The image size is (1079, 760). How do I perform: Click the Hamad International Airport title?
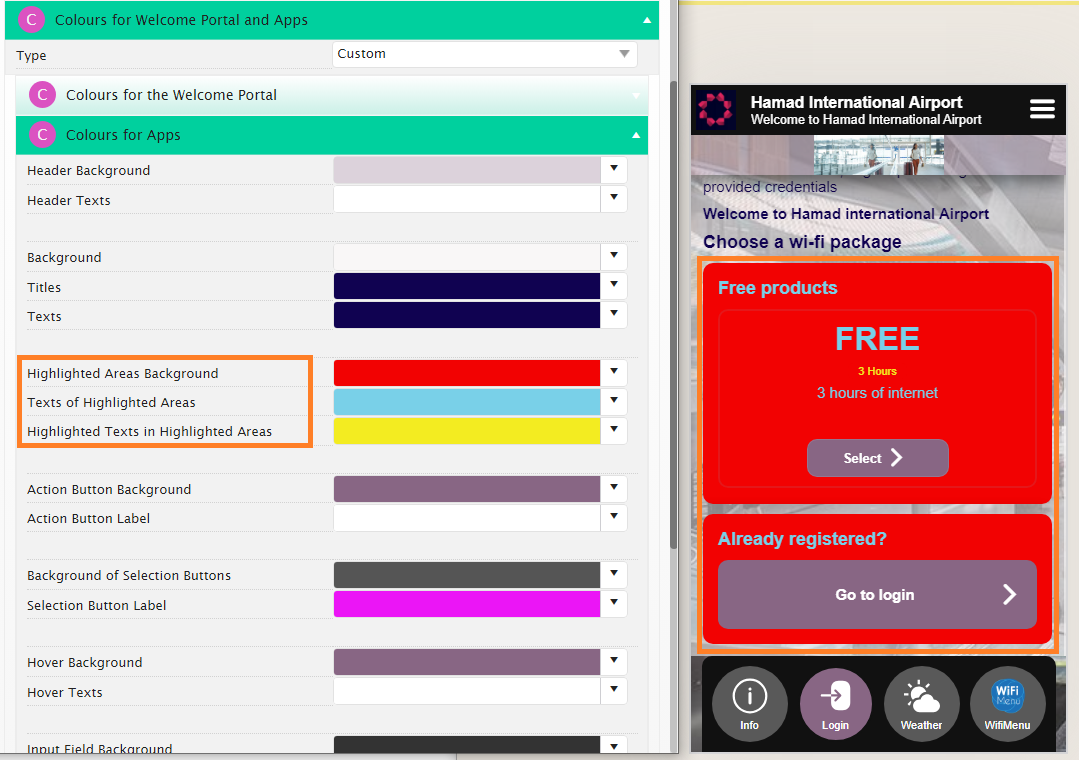pos(856,102)
